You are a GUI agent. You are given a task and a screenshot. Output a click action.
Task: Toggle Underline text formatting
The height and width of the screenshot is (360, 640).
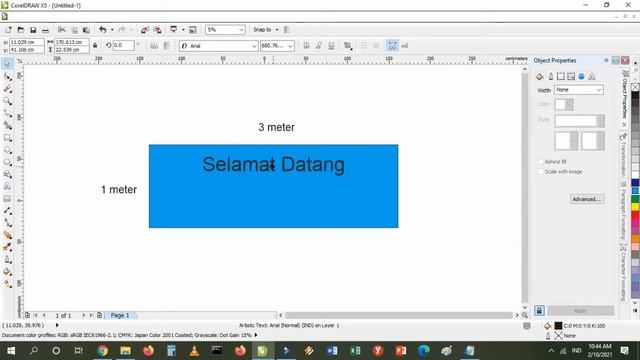pos(331,46)
